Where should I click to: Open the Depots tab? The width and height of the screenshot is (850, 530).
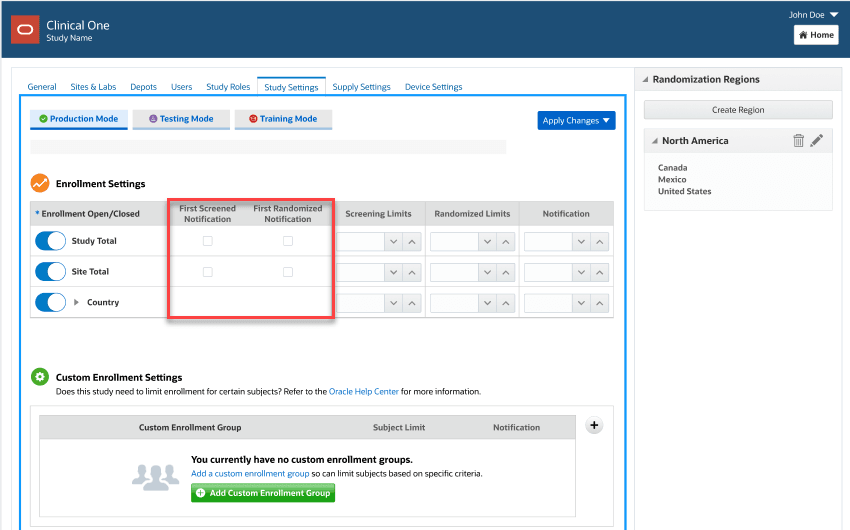[143, 87]
